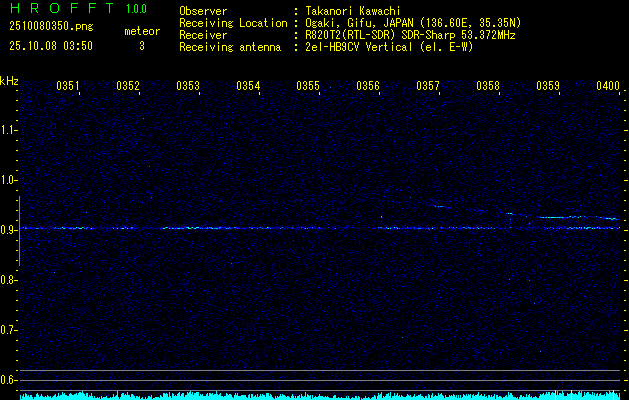Click the 0354 time marker
Screen dimensions: 629x400
click(248, 86)
